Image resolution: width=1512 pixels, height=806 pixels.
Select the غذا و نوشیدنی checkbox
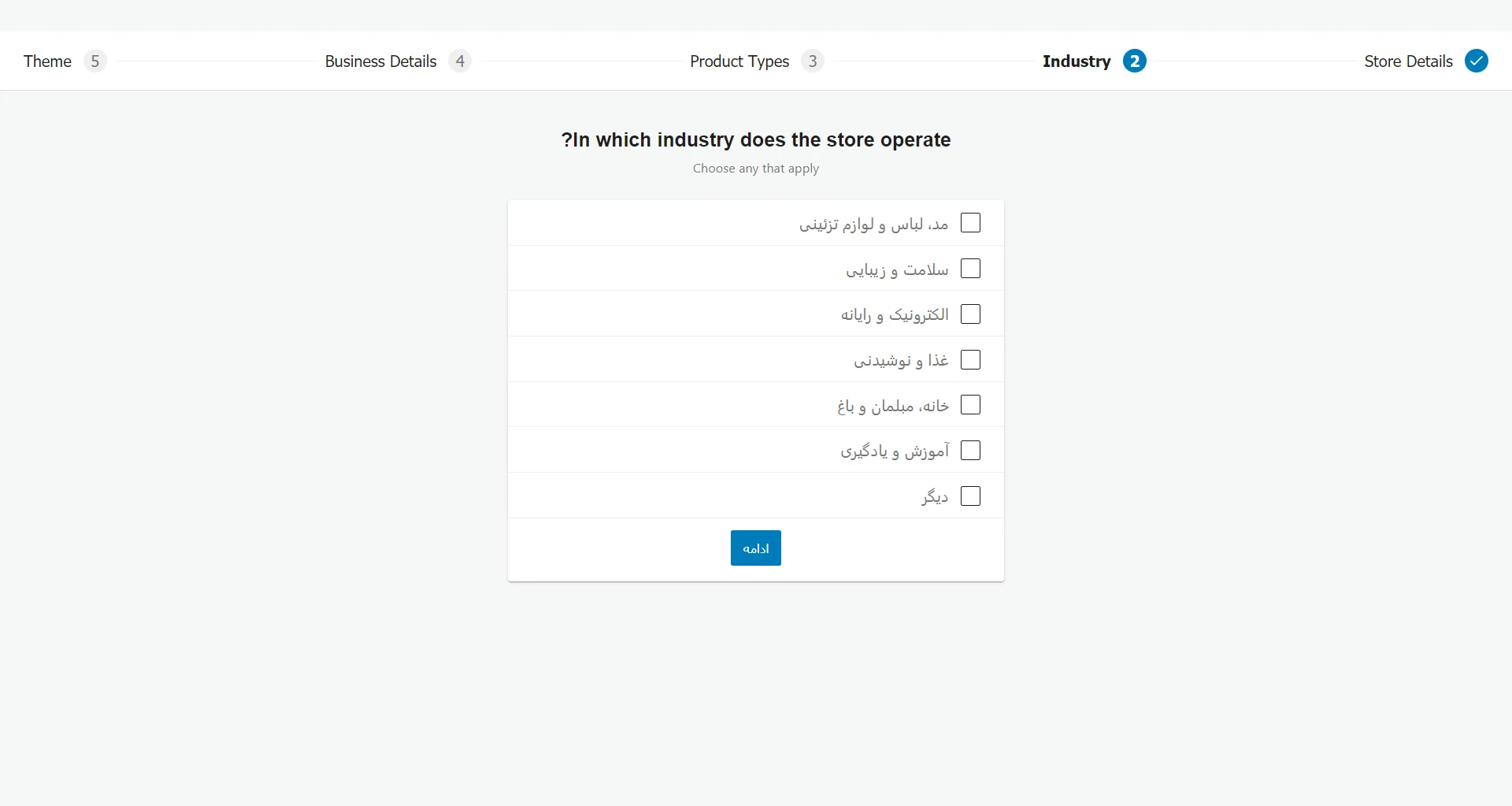tap(972, 359)
